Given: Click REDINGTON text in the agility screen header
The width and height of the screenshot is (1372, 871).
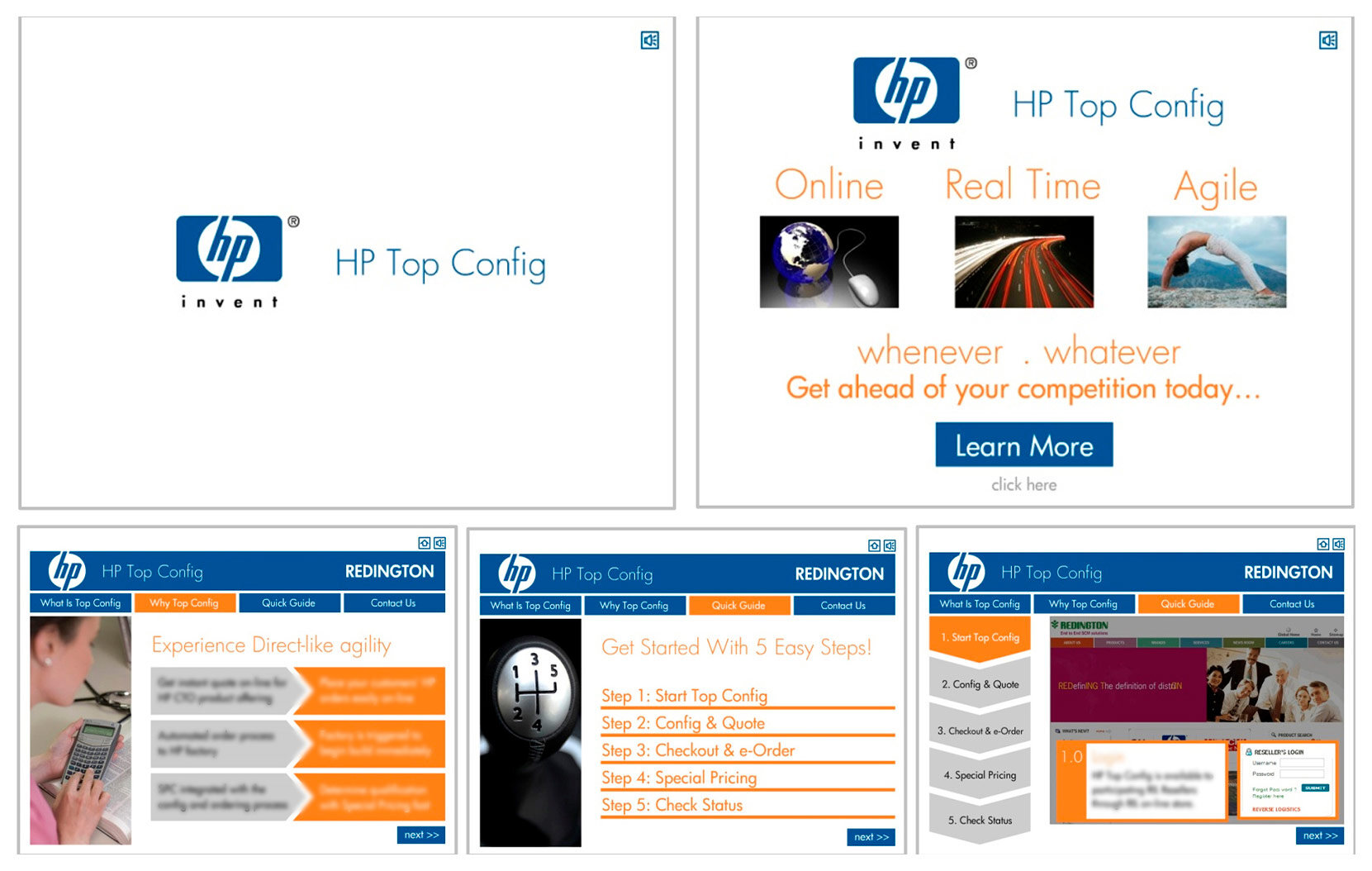Looking at the screenshot, I should (389, 571).
